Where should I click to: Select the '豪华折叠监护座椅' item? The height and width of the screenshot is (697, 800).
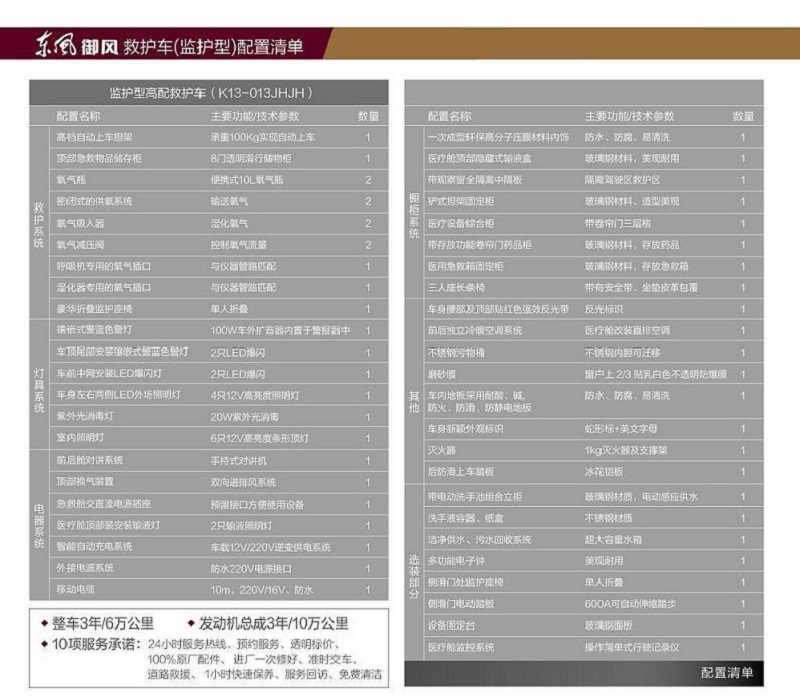[x=94, y=309]
